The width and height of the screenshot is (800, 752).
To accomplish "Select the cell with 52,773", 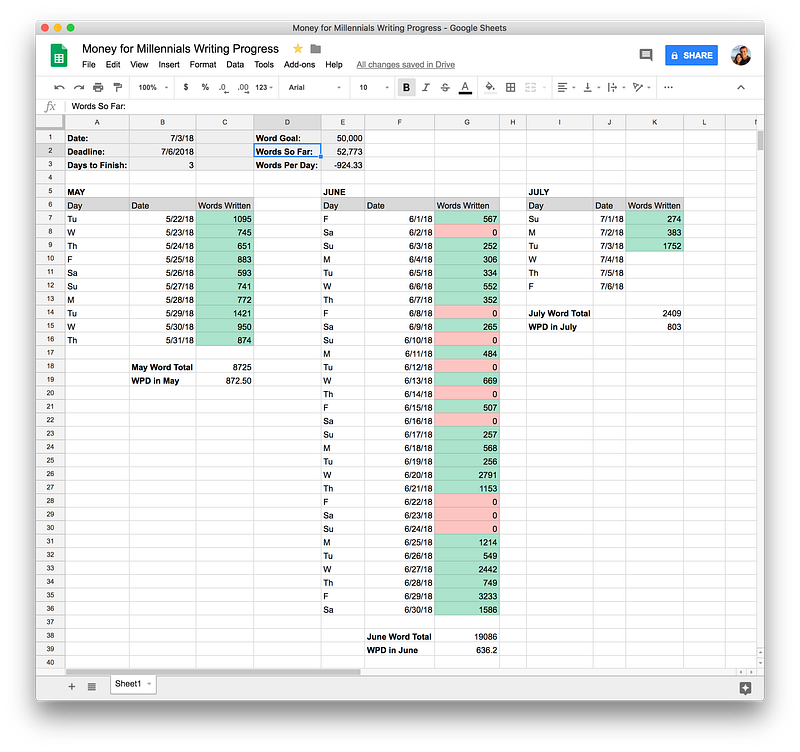I will tap(343, 152).
